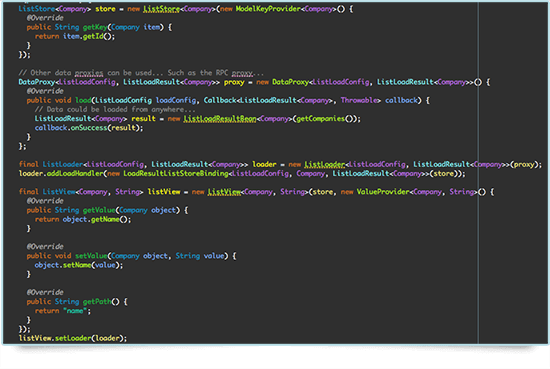Place cursor on 'object.setName(value);' line
The image size is (550, 369).
click(79, 265)
